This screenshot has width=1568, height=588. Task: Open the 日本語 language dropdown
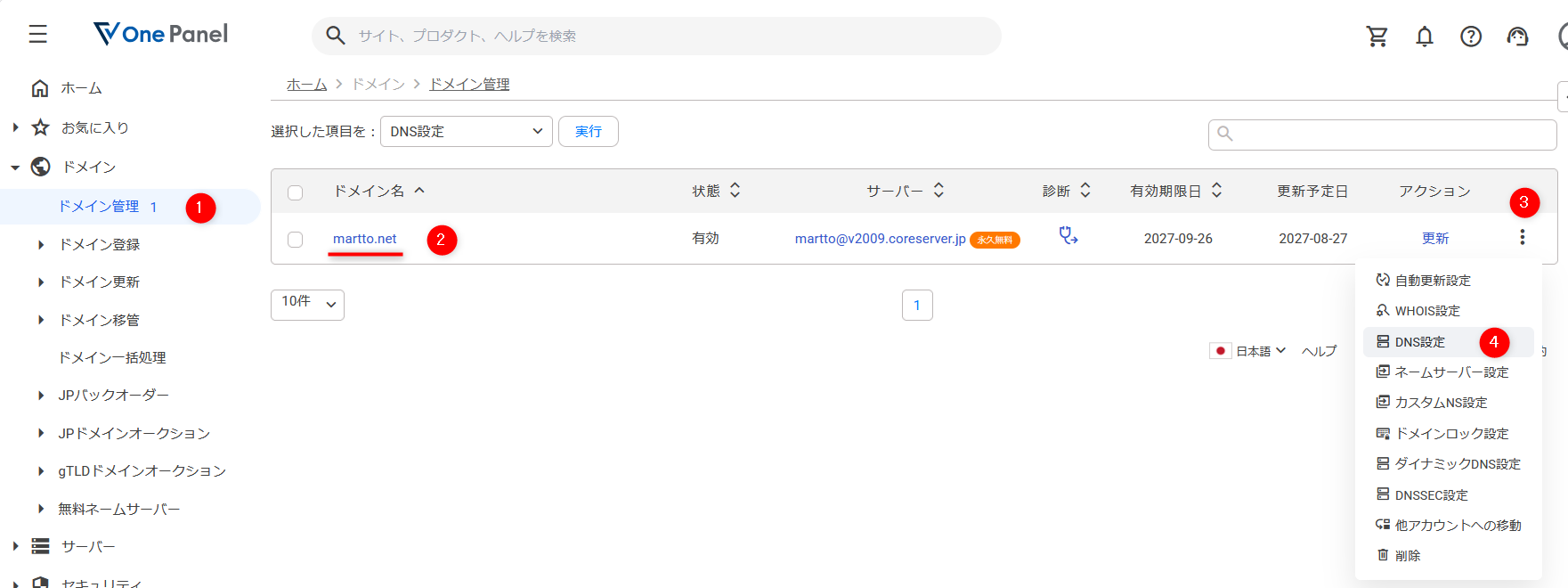click(x=1260, y=351)
